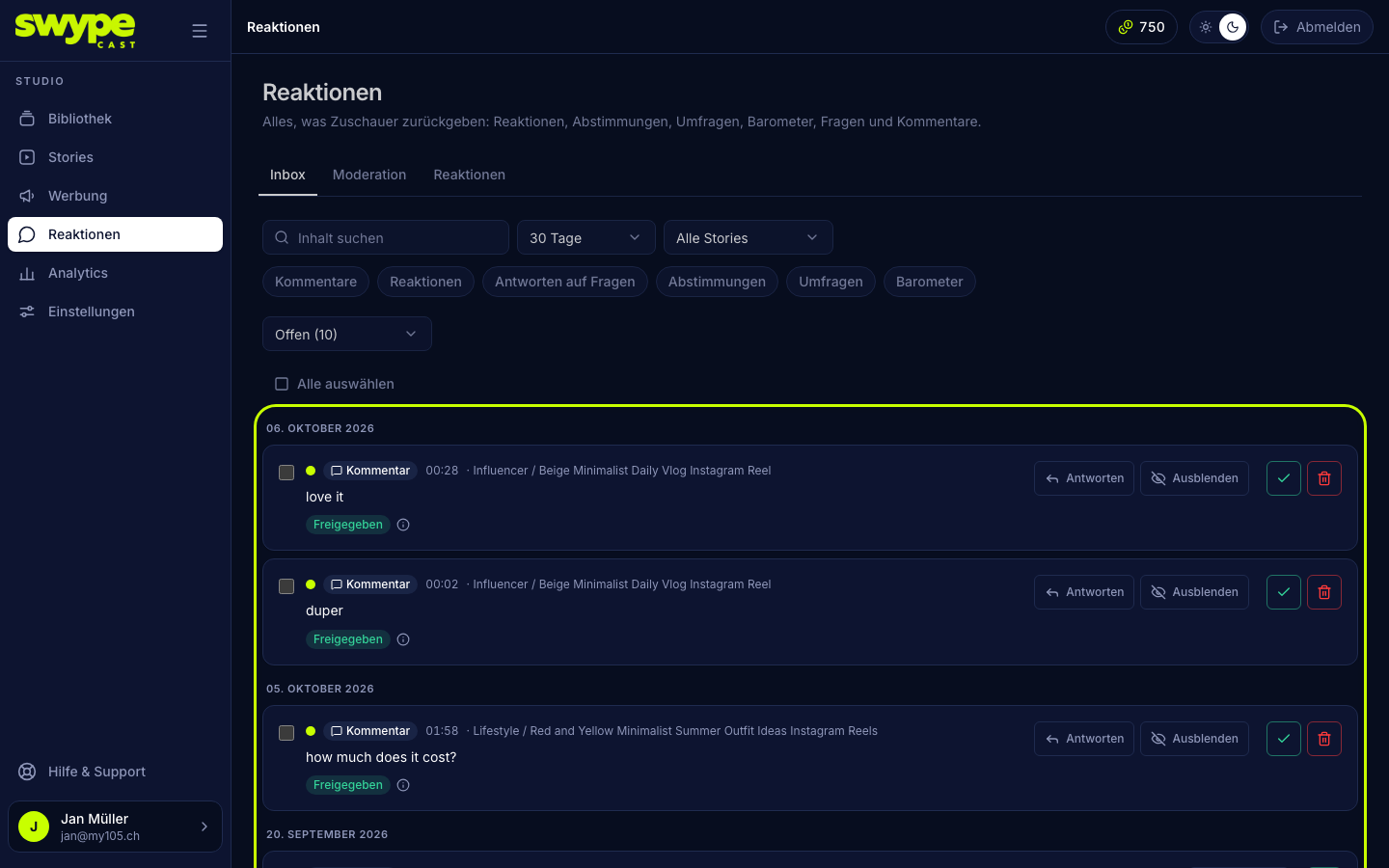Click the 750 credits badge
The height and width of the screenshot is (868, 1389).
pos(1141,27)
